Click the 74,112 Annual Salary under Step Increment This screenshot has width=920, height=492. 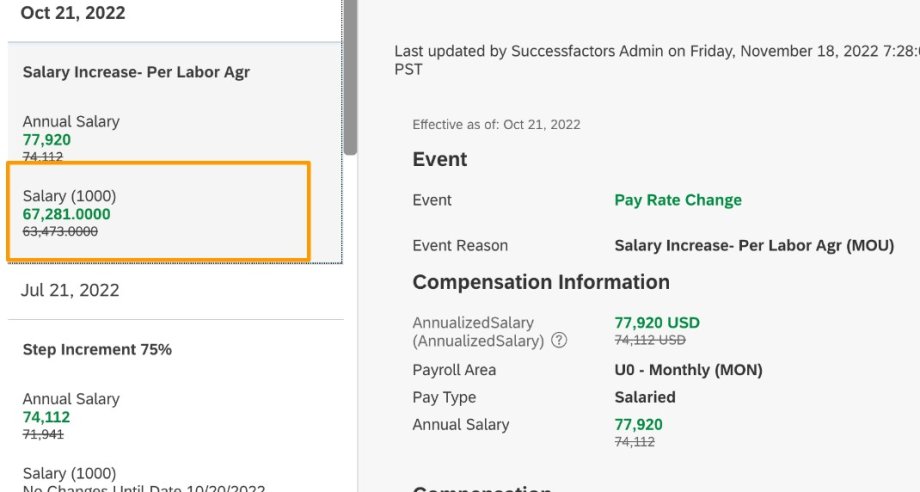click(x=46, y=417)
